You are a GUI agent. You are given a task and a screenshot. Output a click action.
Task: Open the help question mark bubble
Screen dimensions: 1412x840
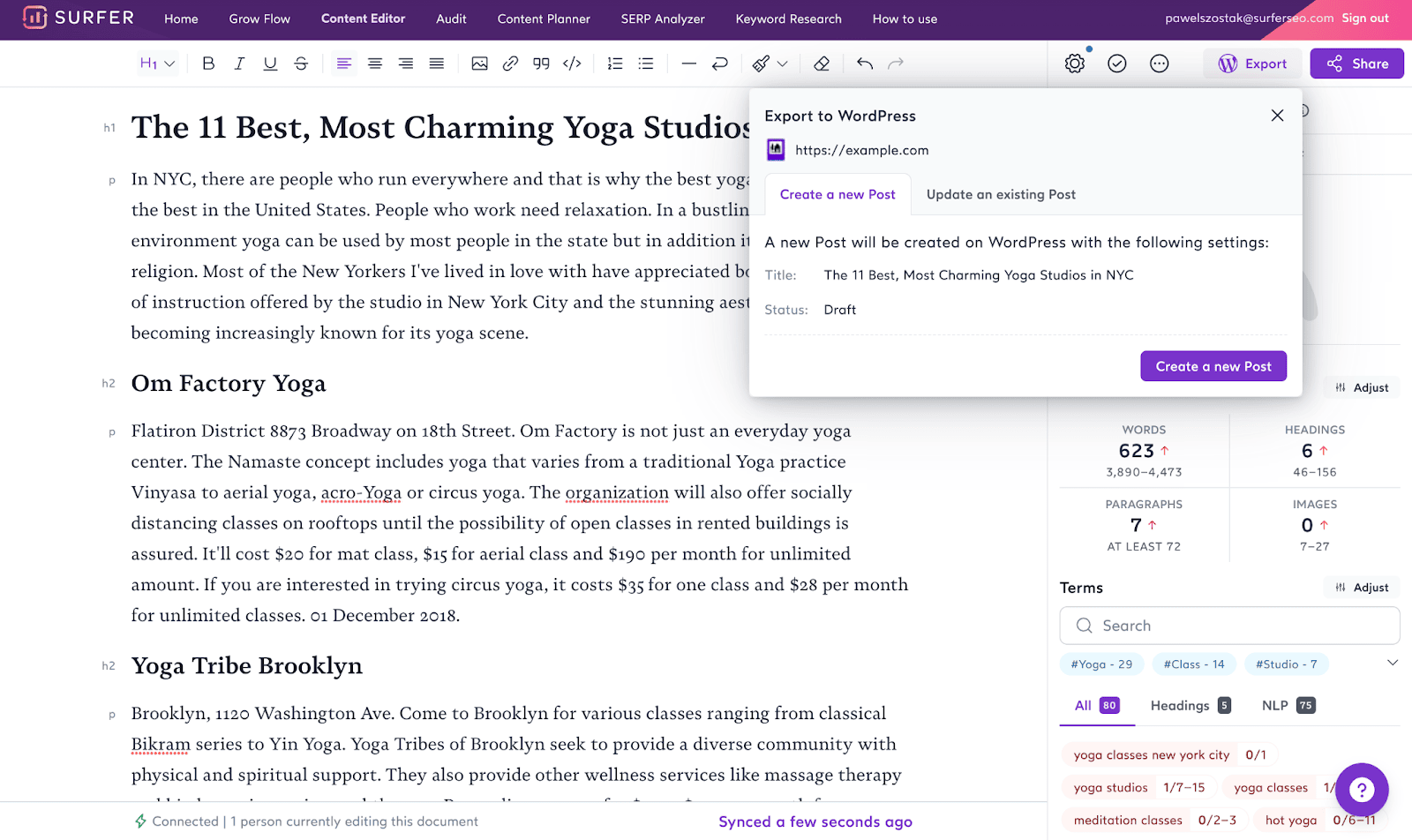(x=1362, y=790)
